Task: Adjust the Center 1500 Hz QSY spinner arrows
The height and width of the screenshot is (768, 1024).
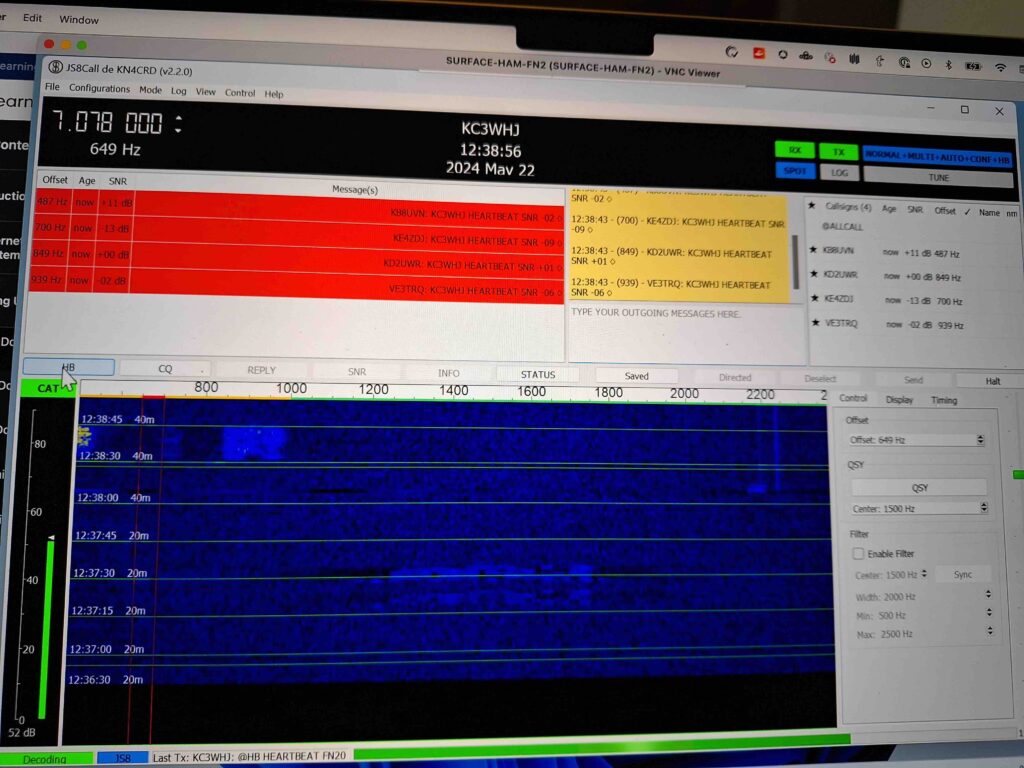Action: 984,507
